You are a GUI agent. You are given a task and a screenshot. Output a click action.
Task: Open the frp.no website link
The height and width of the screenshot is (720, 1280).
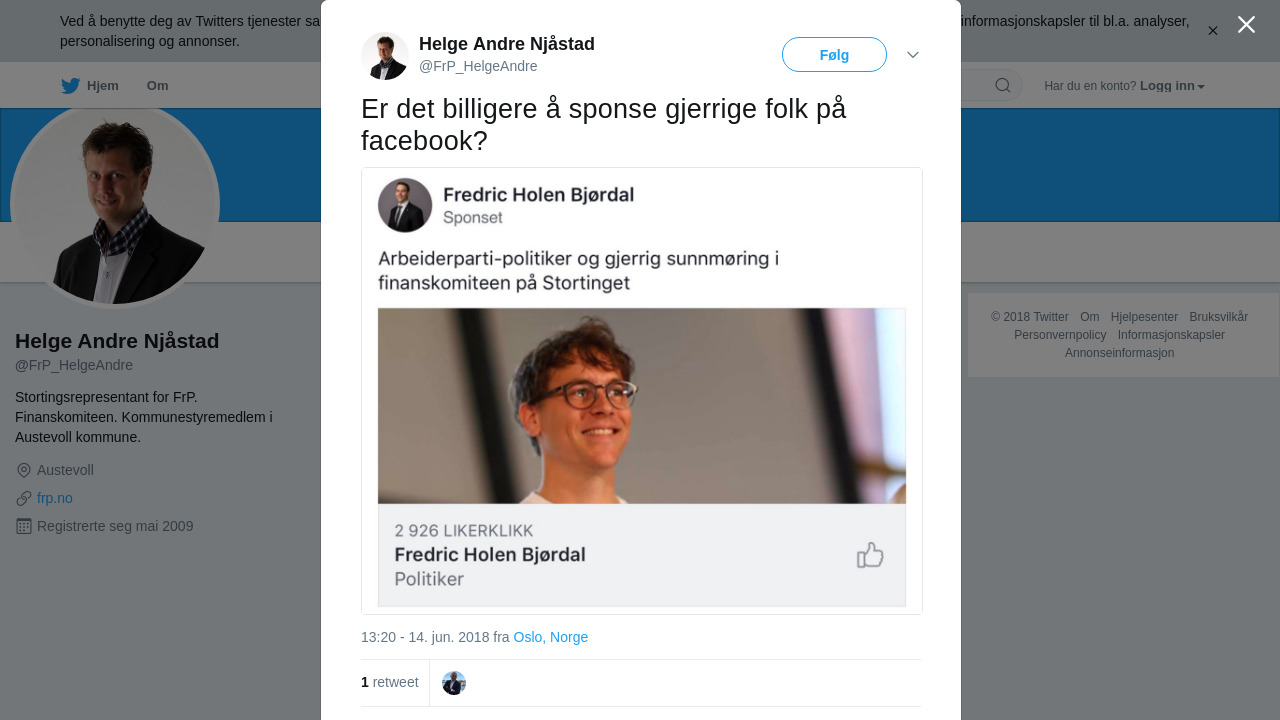55,498
